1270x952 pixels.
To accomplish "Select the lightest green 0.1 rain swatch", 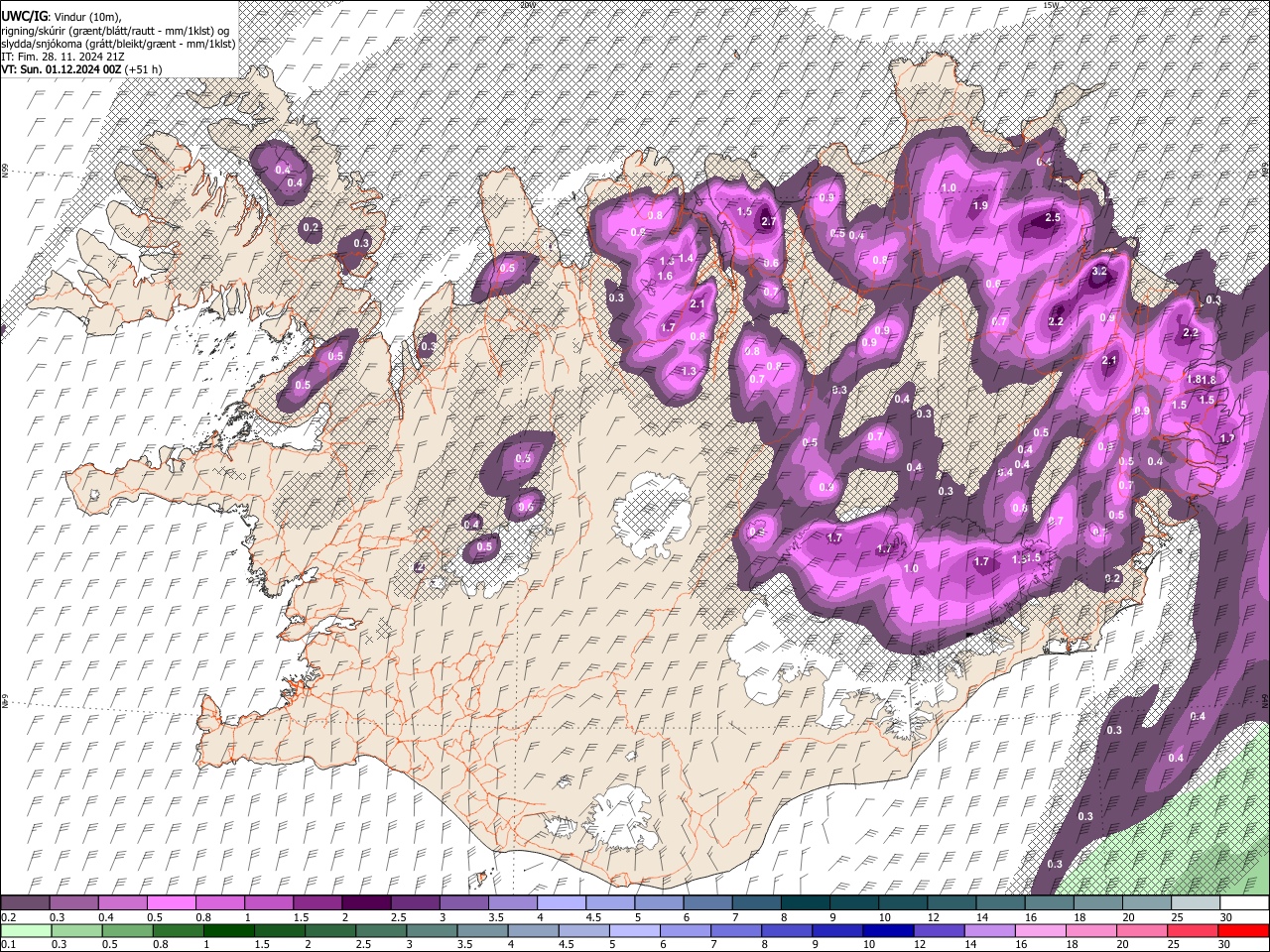I will pyautogui.click(x=25, y=930).
